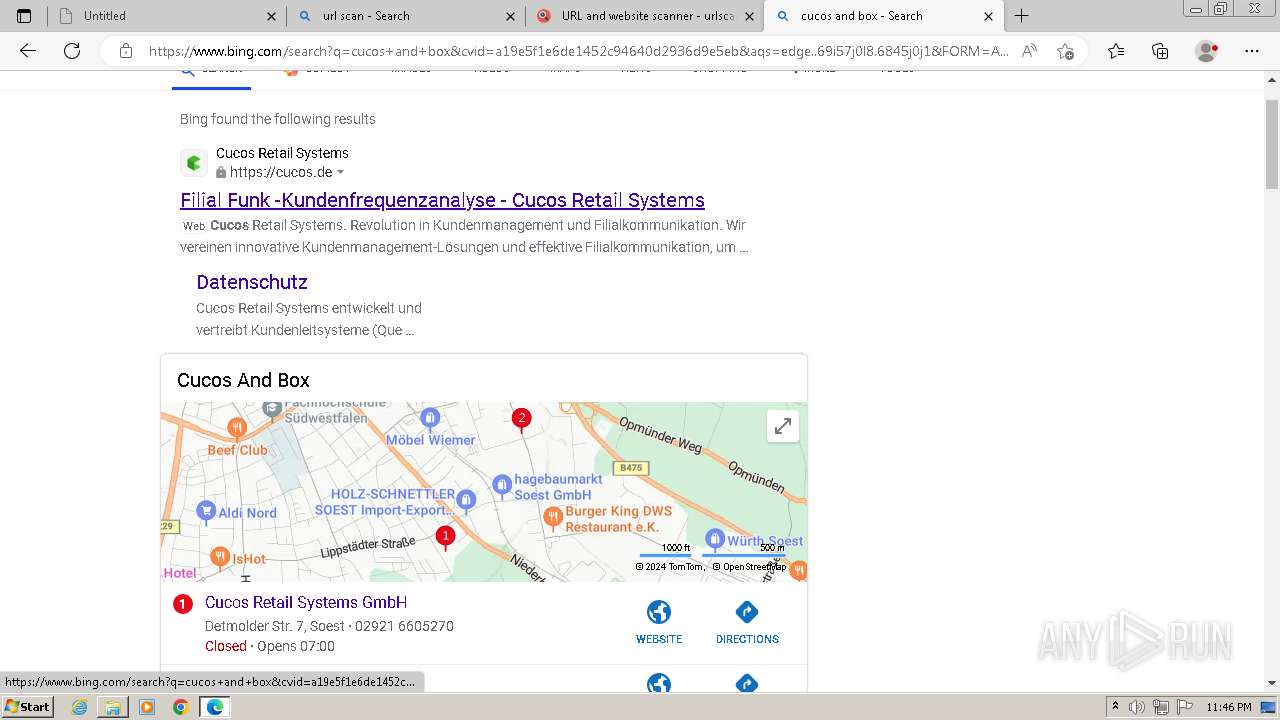Viewport: 1280px width, 720px height.
Task: Close the URL and website scanner tab
Action: click(750, 16)
